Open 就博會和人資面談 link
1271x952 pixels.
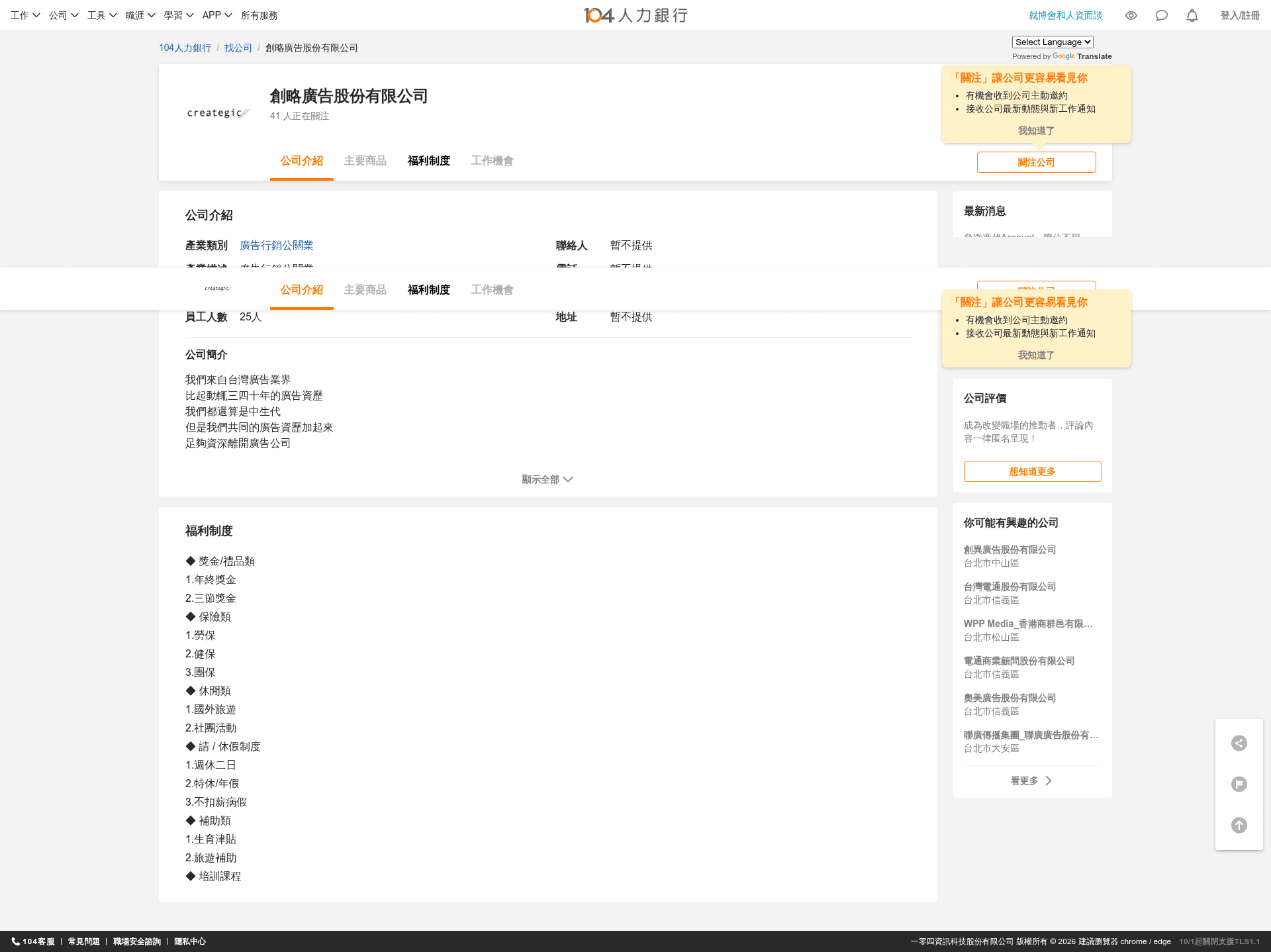[x=1066, y=15]
